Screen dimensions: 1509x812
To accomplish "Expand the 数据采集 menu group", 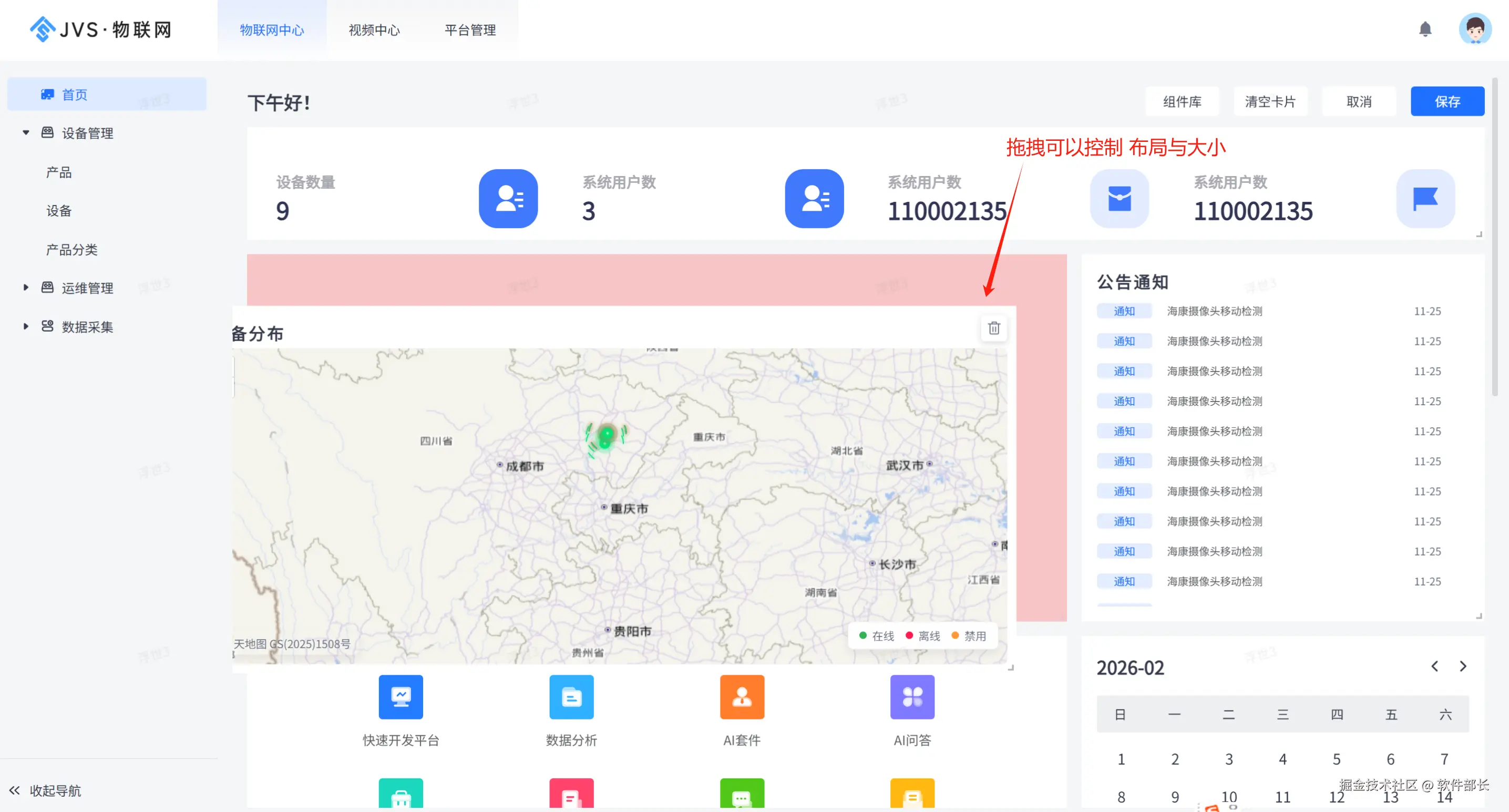I will click(x=26, y=326).
